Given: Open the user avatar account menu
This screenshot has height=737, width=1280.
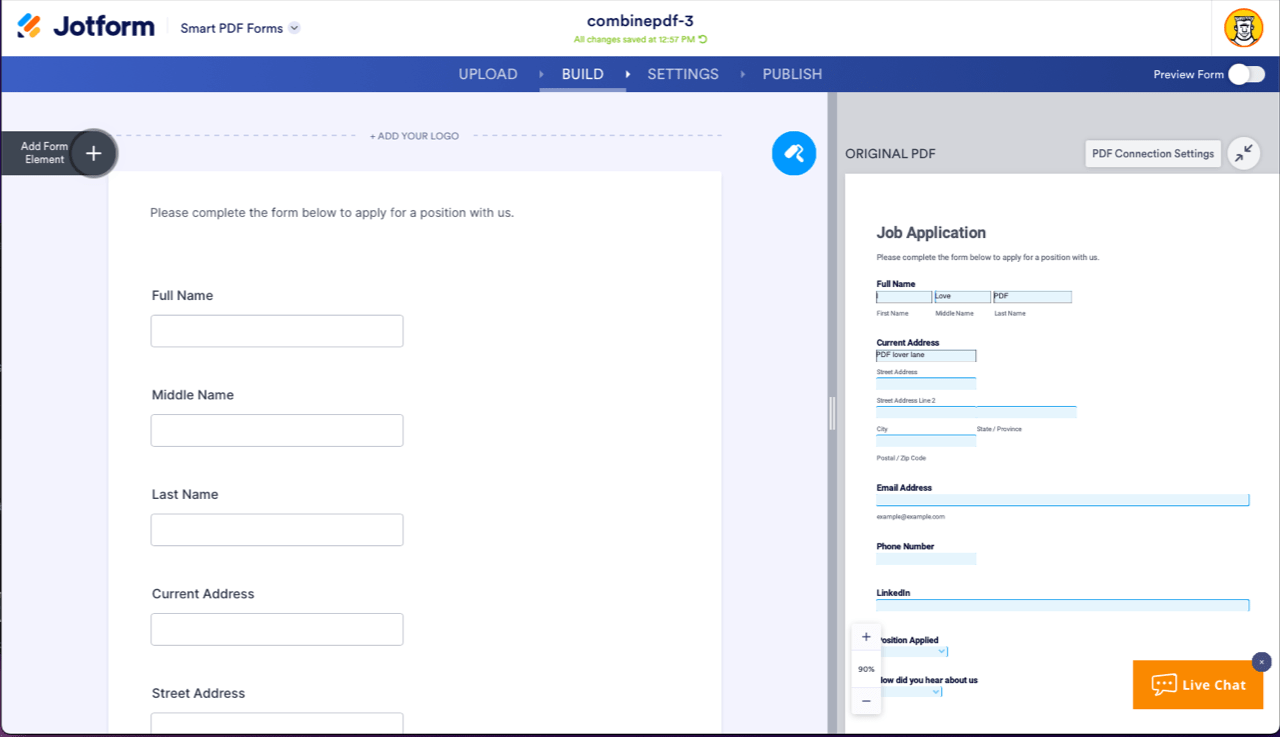Looking at the screenshot, I should pyautogui.click(x=1244, y=28).
